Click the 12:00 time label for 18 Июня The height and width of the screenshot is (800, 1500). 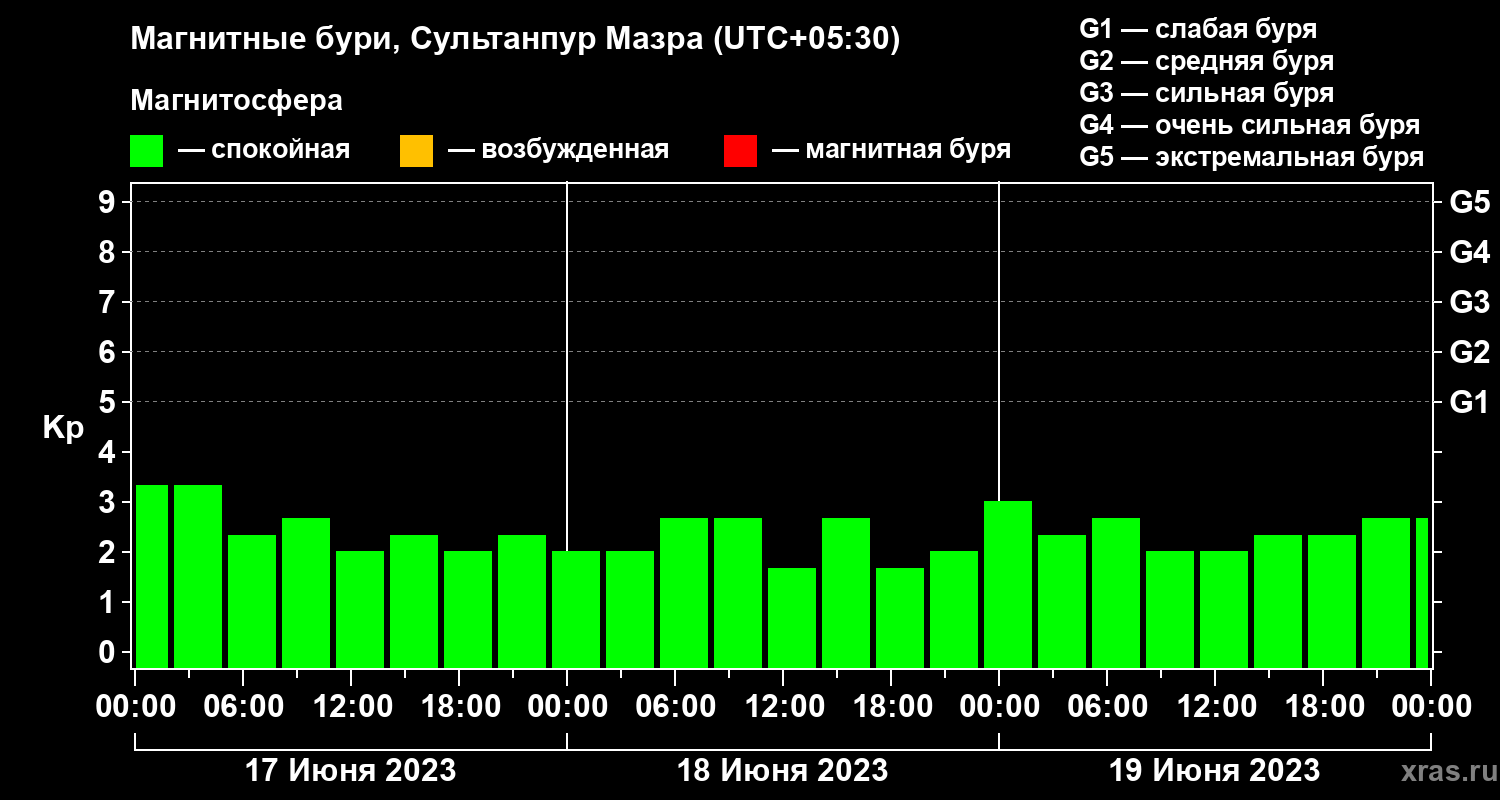[x=783, y=707]
